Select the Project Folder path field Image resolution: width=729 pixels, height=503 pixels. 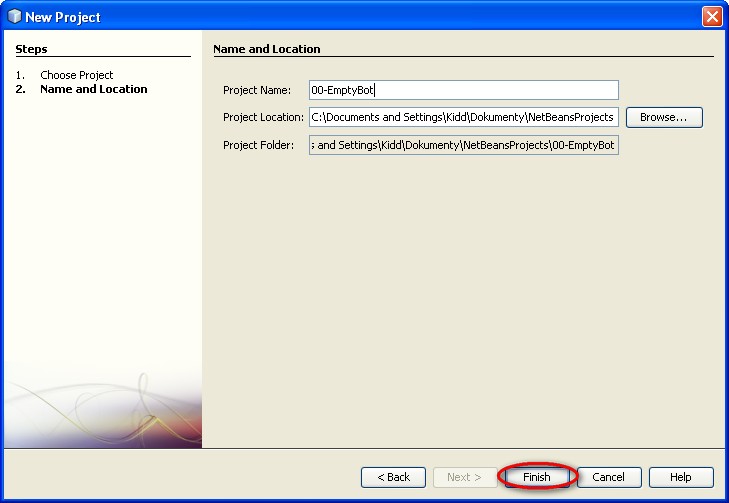(x=464, y=145)
